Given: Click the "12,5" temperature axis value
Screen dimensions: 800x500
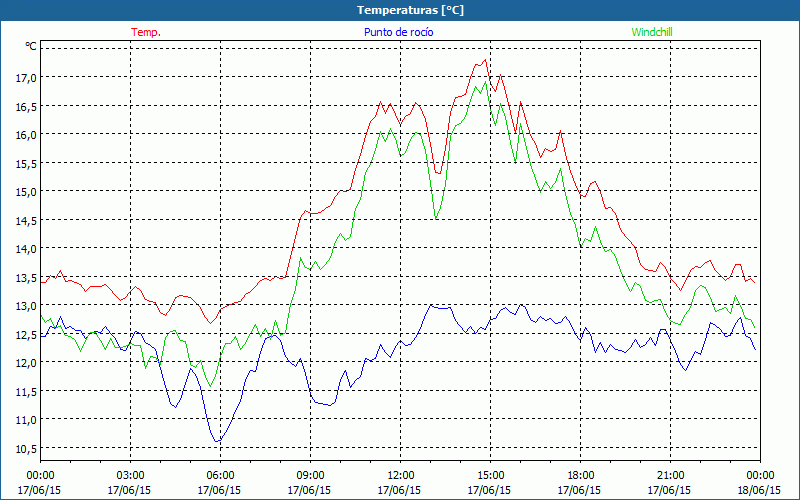Looking at the screenshot, I should click(27, 334).
